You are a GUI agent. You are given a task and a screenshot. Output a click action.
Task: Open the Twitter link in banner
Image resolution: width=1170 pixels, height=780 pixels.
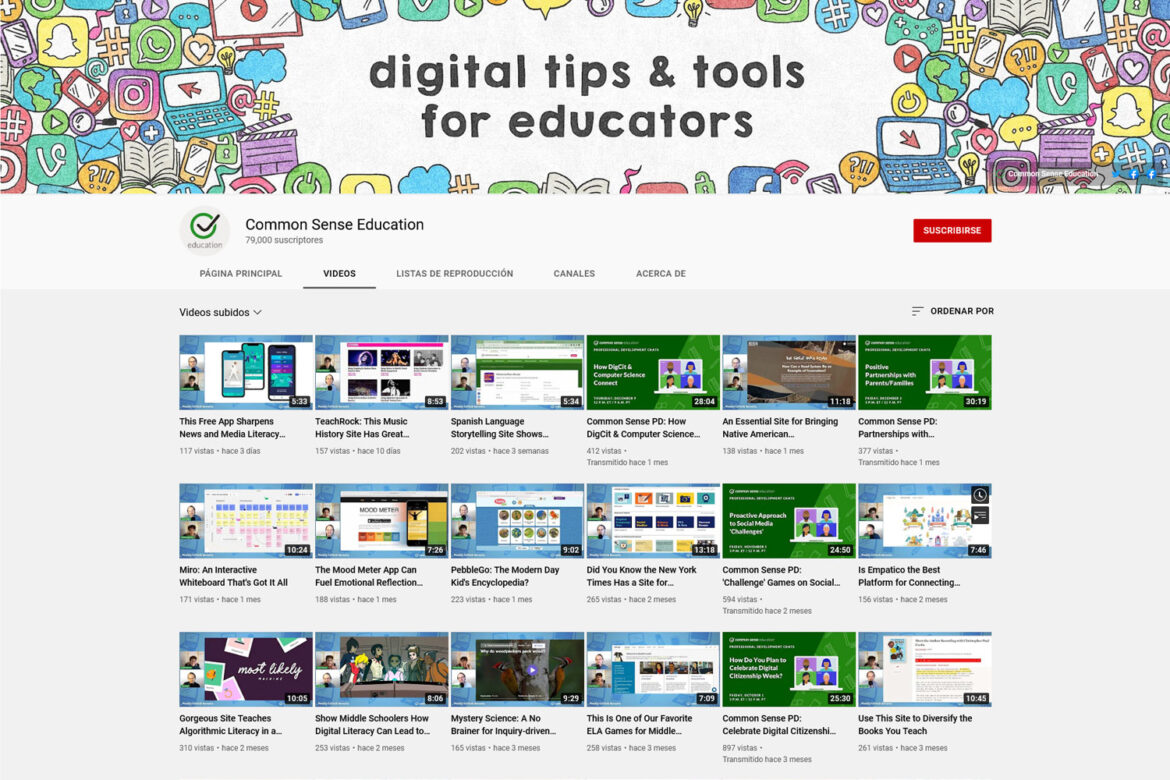[1118, 174]
